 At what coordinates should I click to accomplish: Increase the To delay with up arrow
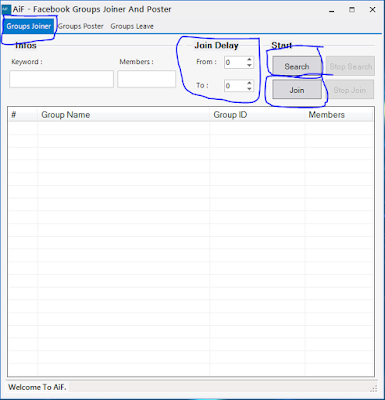coord(249,83)
